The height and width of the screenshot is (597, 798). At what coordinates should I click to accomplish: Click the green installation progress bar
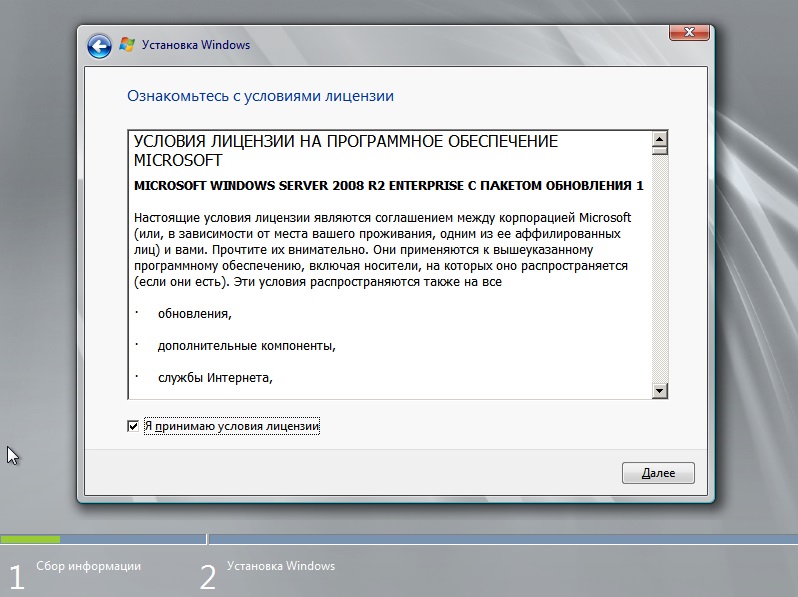(x=30, y=539)
